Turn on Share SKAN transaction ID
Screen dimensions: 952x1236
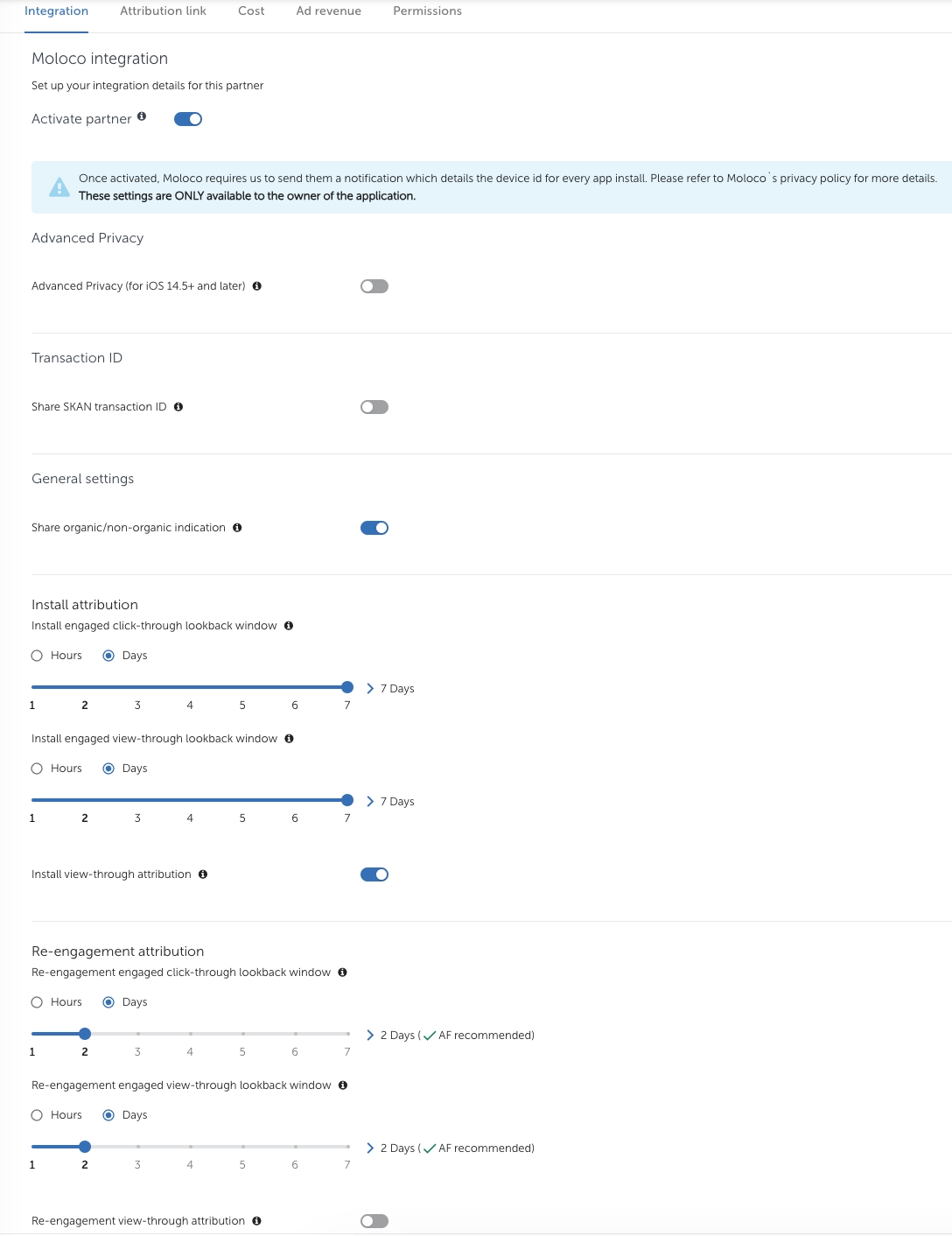point(374,407)
